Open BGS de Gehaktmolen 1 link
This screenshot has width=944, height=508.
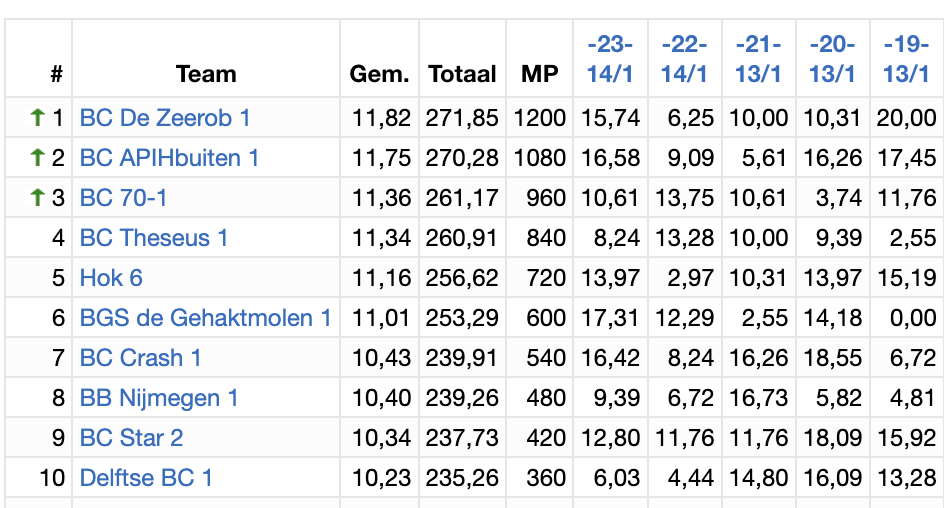205,318
